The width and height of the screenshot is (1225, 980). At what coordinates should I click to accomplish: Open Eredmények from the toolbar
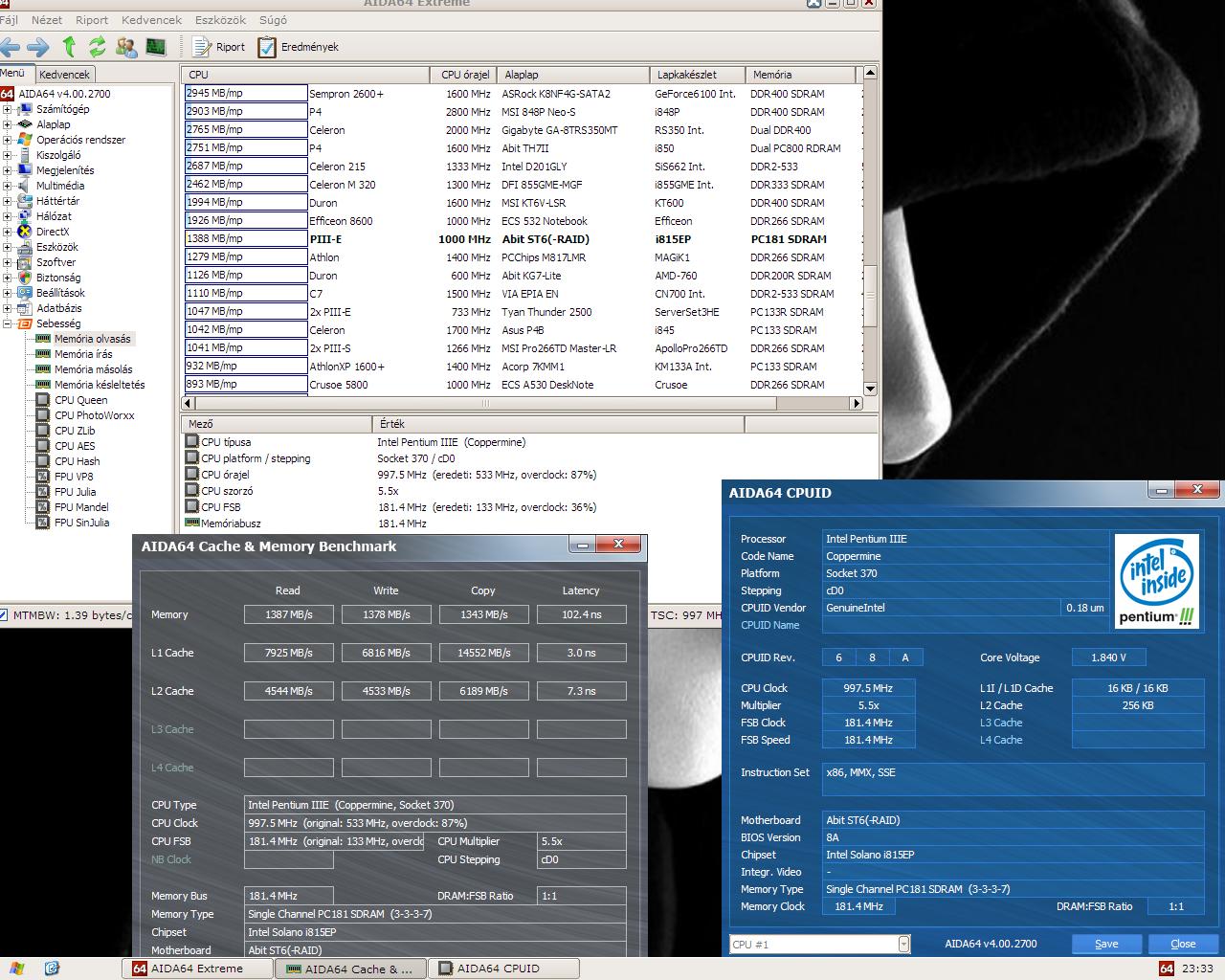[299, 47]
